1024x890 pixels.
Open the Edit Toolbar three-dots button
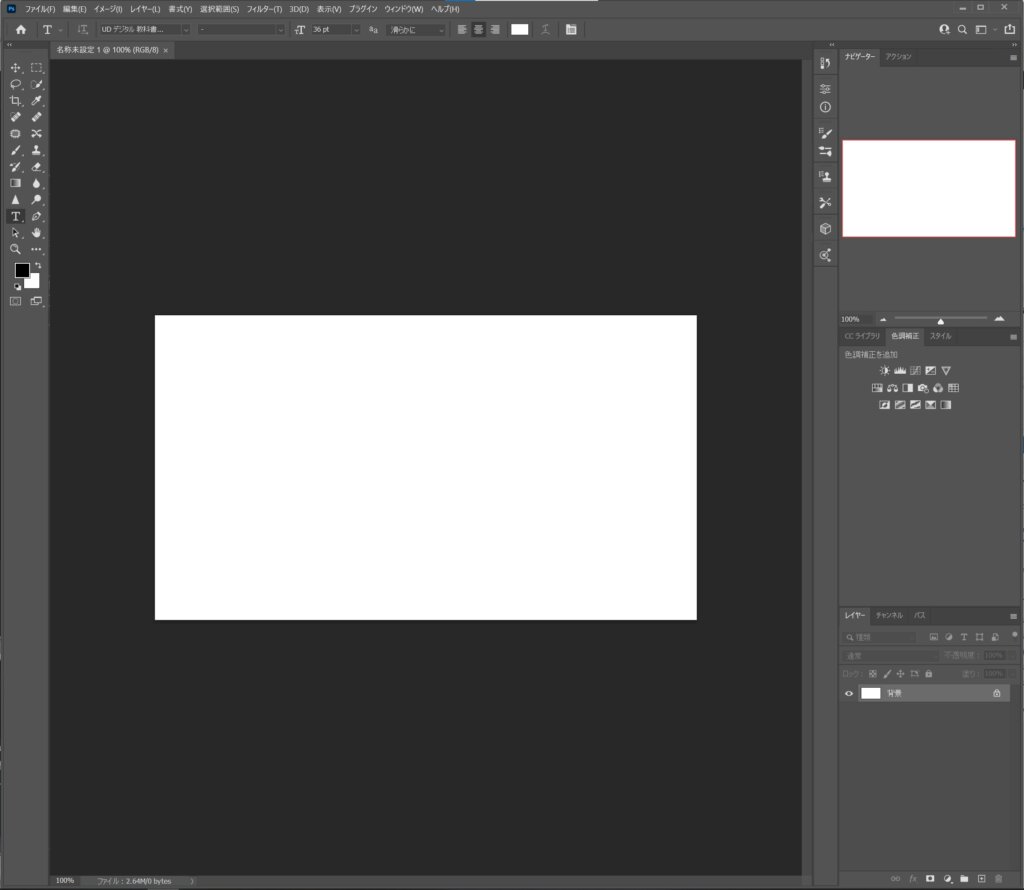(37, 249)
